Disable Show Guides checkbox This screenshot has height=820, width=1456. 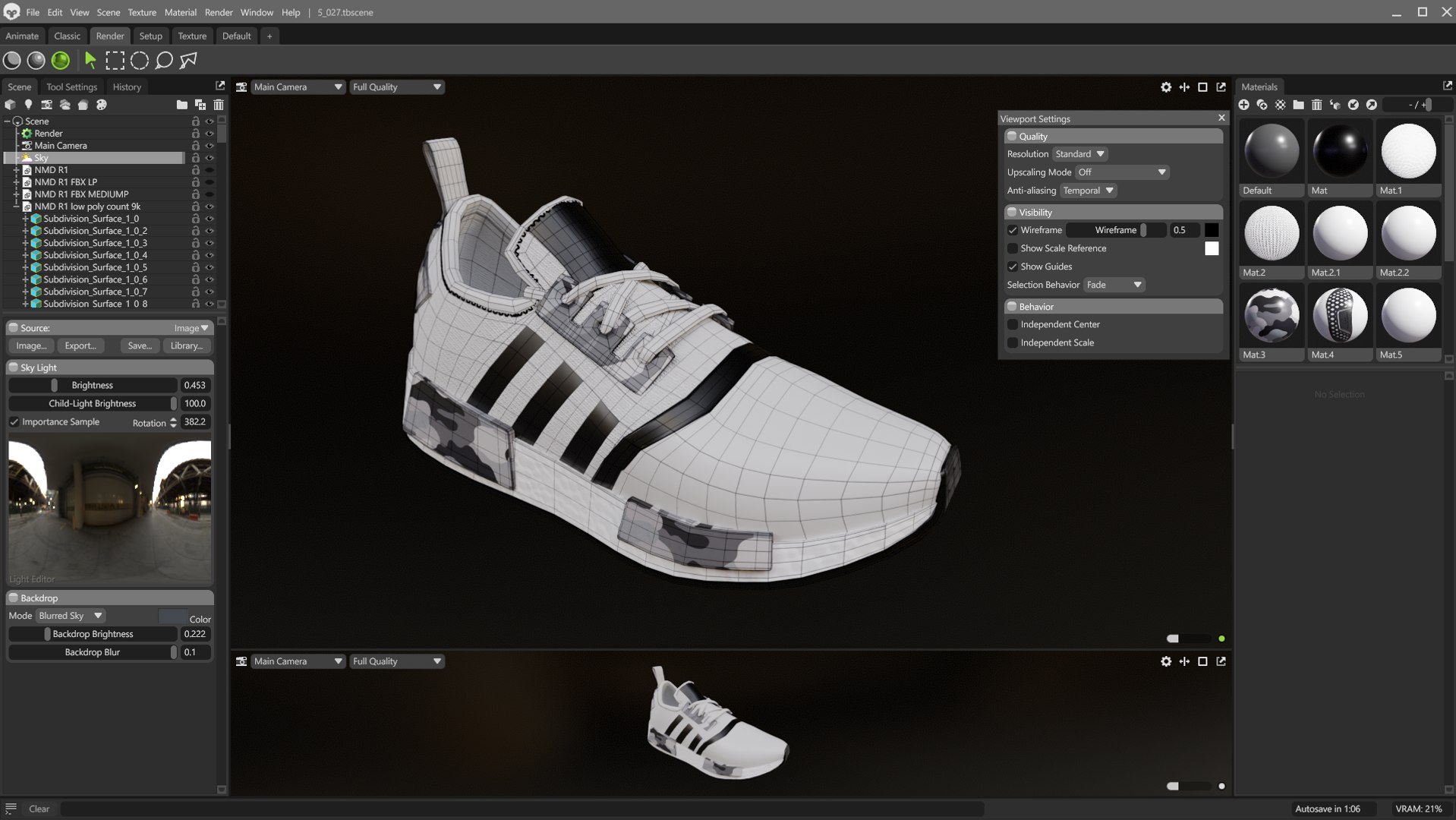tap(1012, 266)
